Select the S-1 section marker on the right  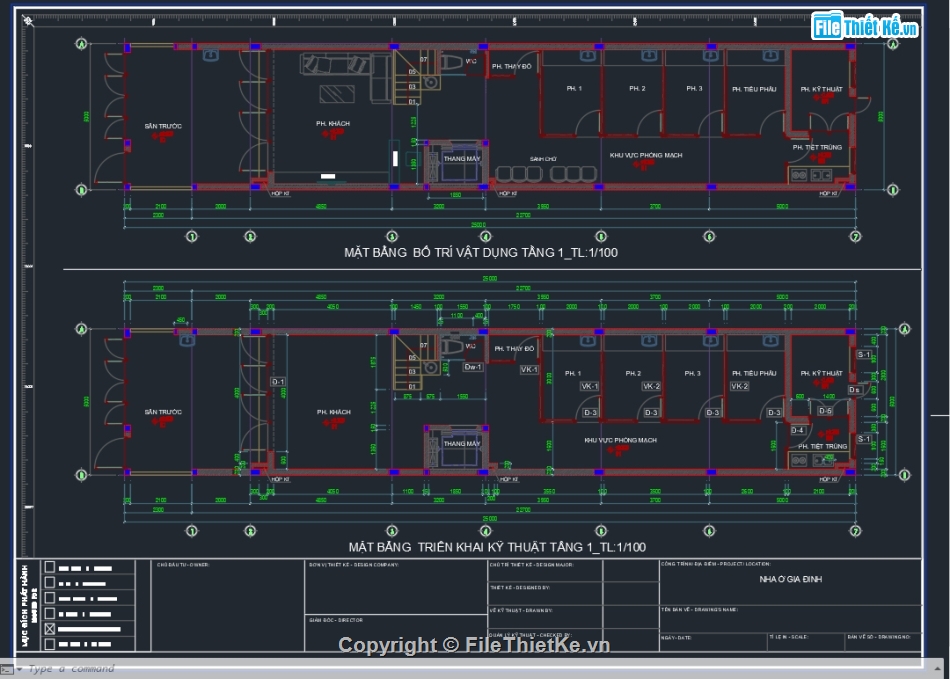click(864, 354)
